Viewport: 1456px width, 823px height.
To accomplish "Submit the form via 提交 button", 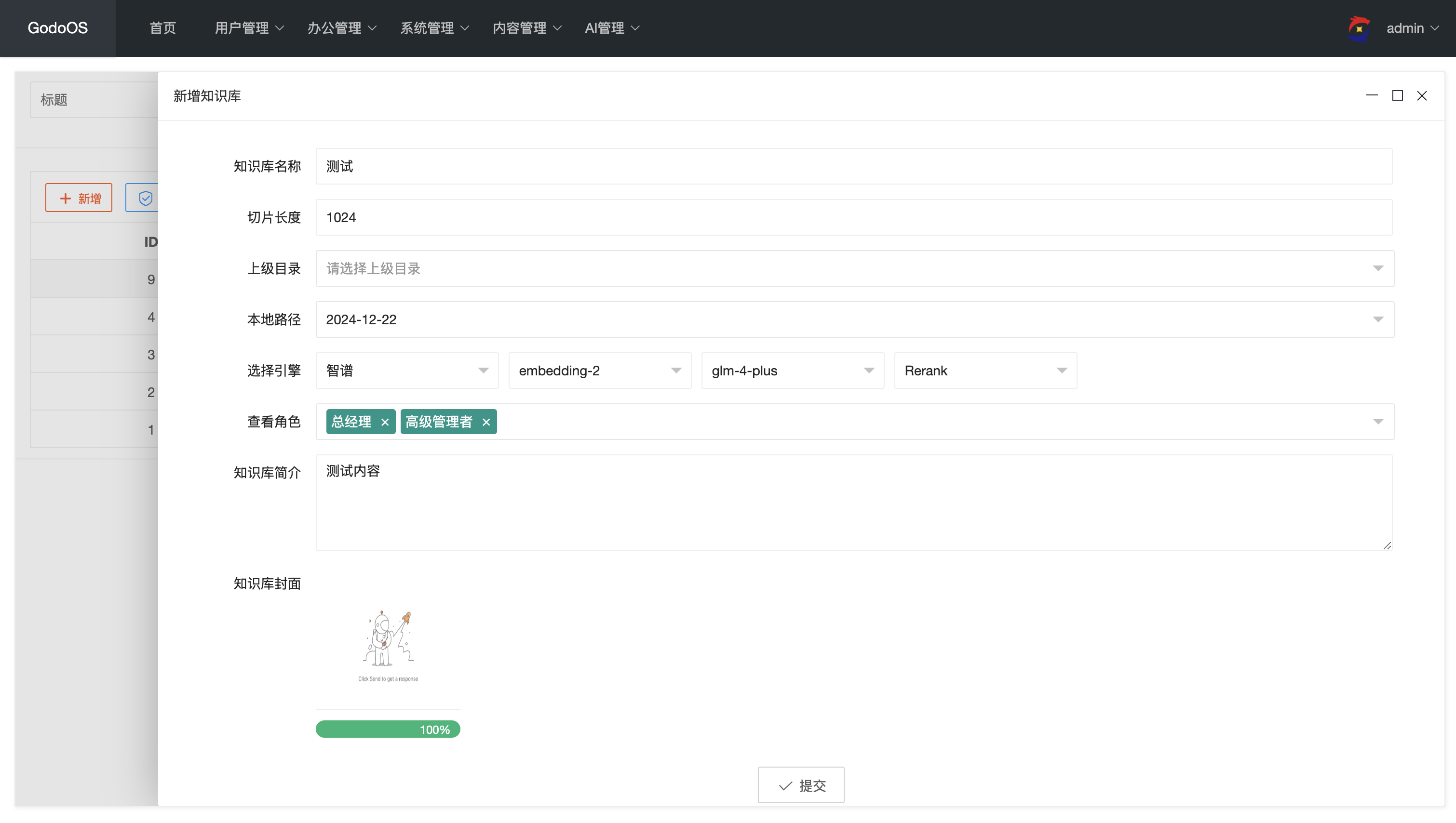I will coord(801,785).
